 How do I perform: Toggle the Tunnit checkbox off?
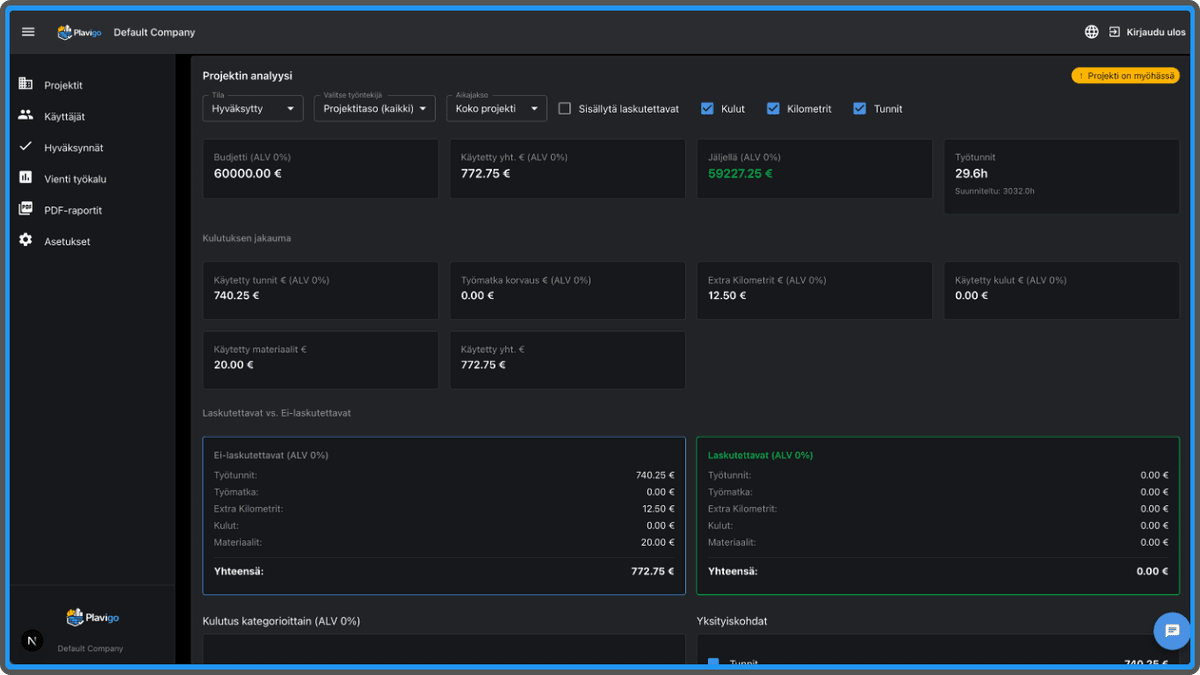click(859, 108)
